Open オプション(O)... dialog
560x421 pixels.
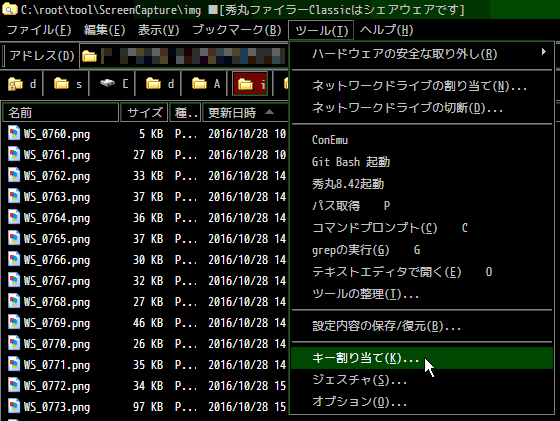tap(422, 402)
